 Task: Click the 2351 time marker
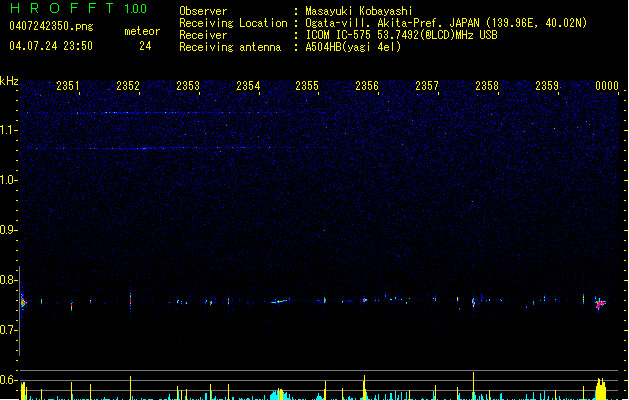(x=68, y=85)
